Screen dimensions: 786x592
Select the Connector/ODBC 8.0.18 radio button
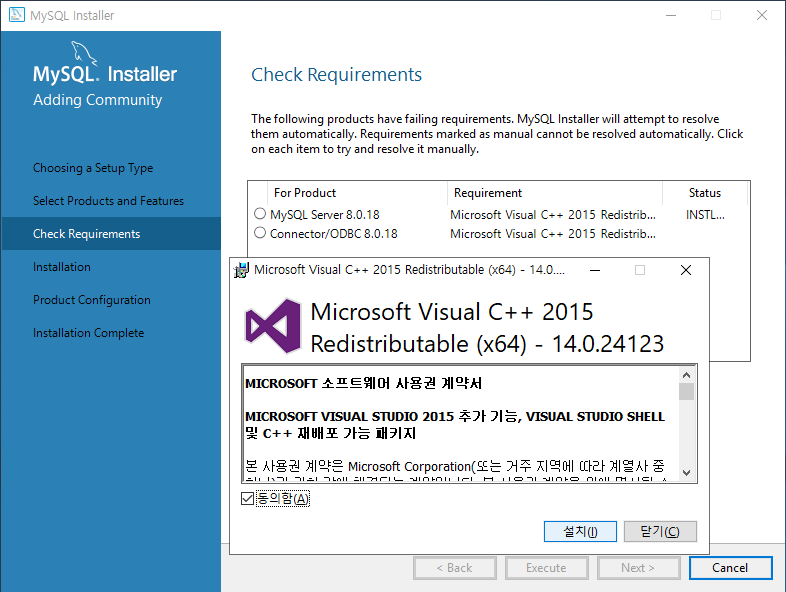260,233
